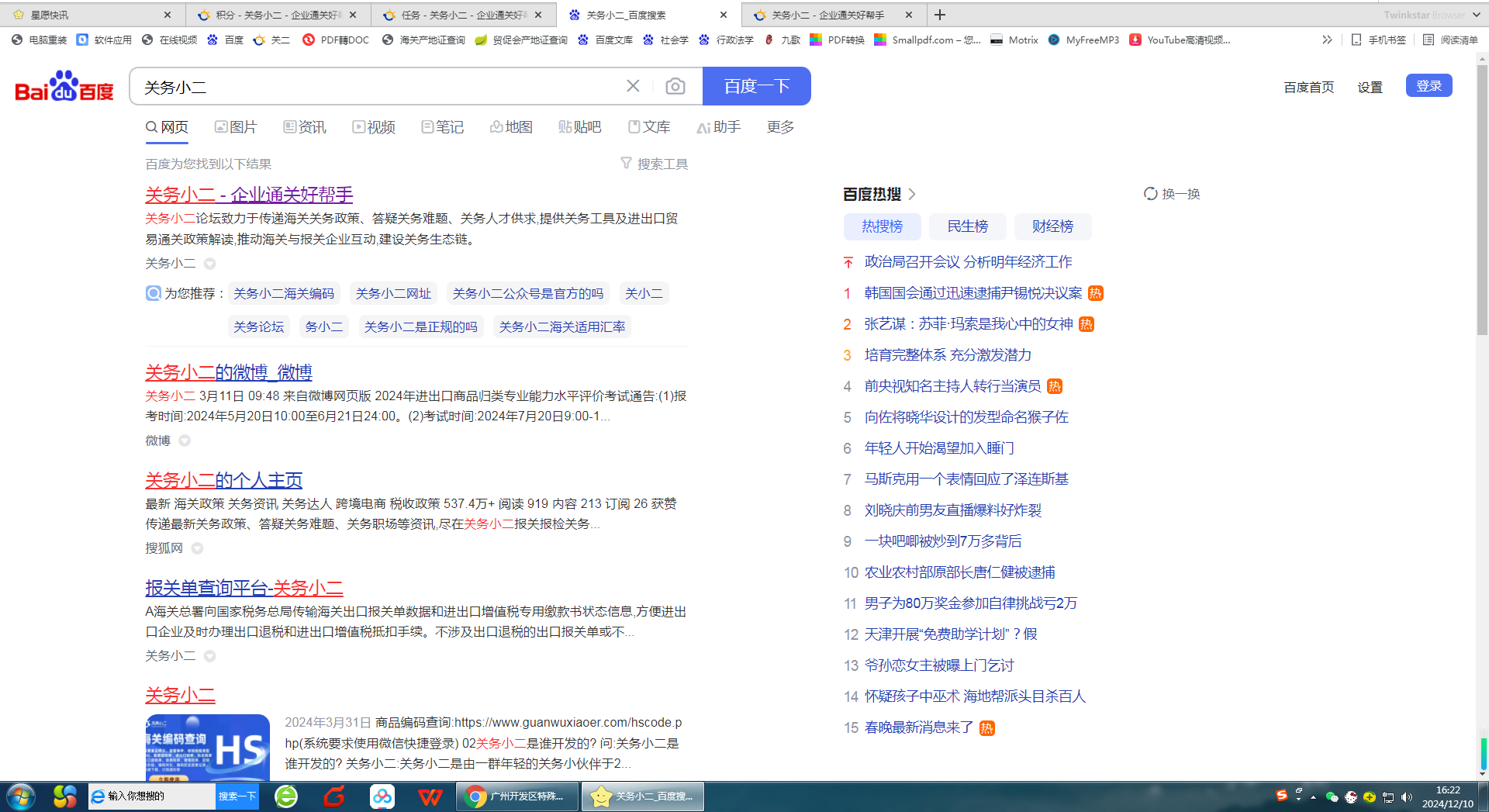Click suggestion 关务小二网址
Screen dimensions: 1489x812
tap(393, 293)
